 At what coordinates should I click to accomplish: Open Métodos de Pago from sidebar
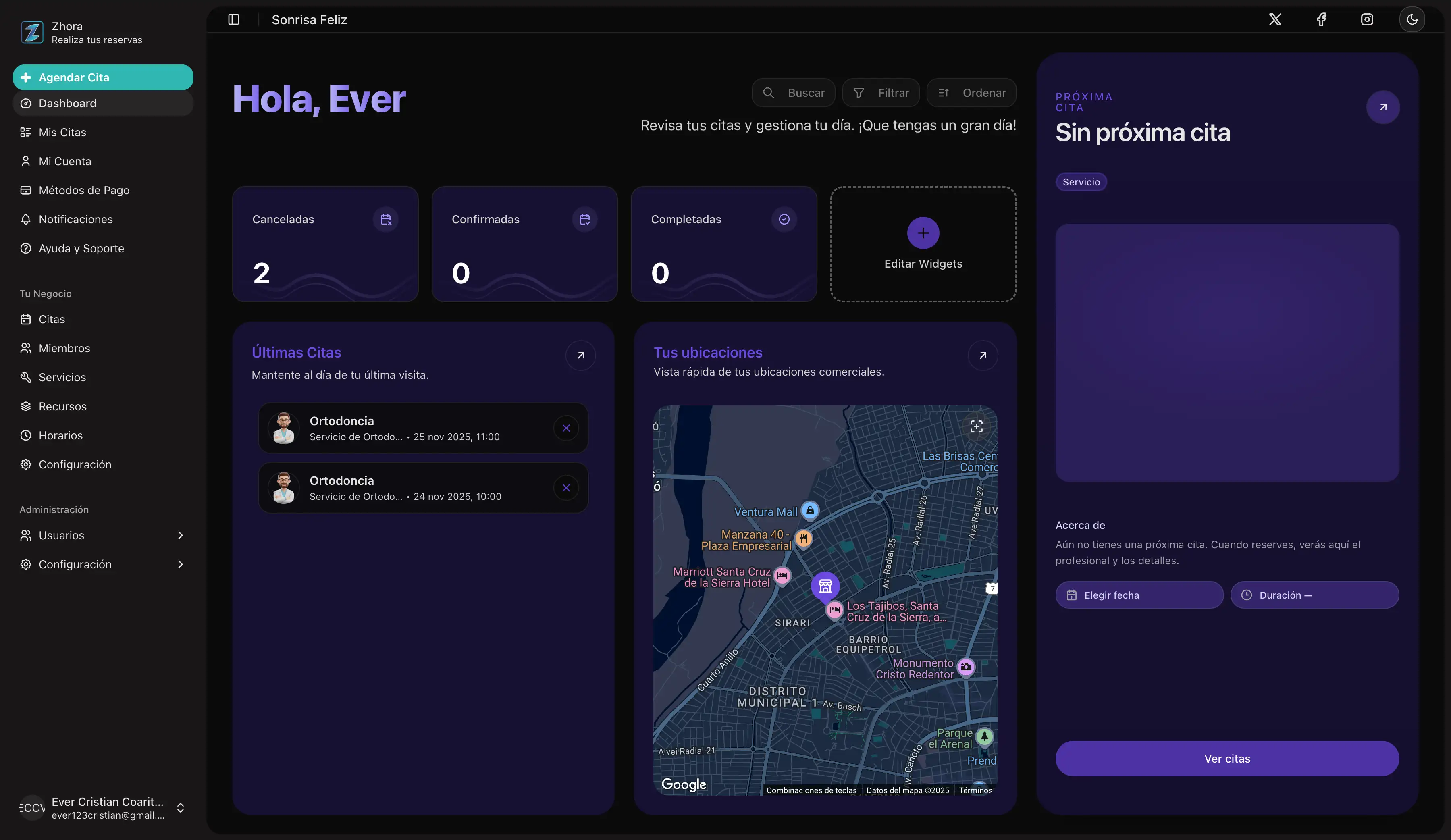(84, 190)
